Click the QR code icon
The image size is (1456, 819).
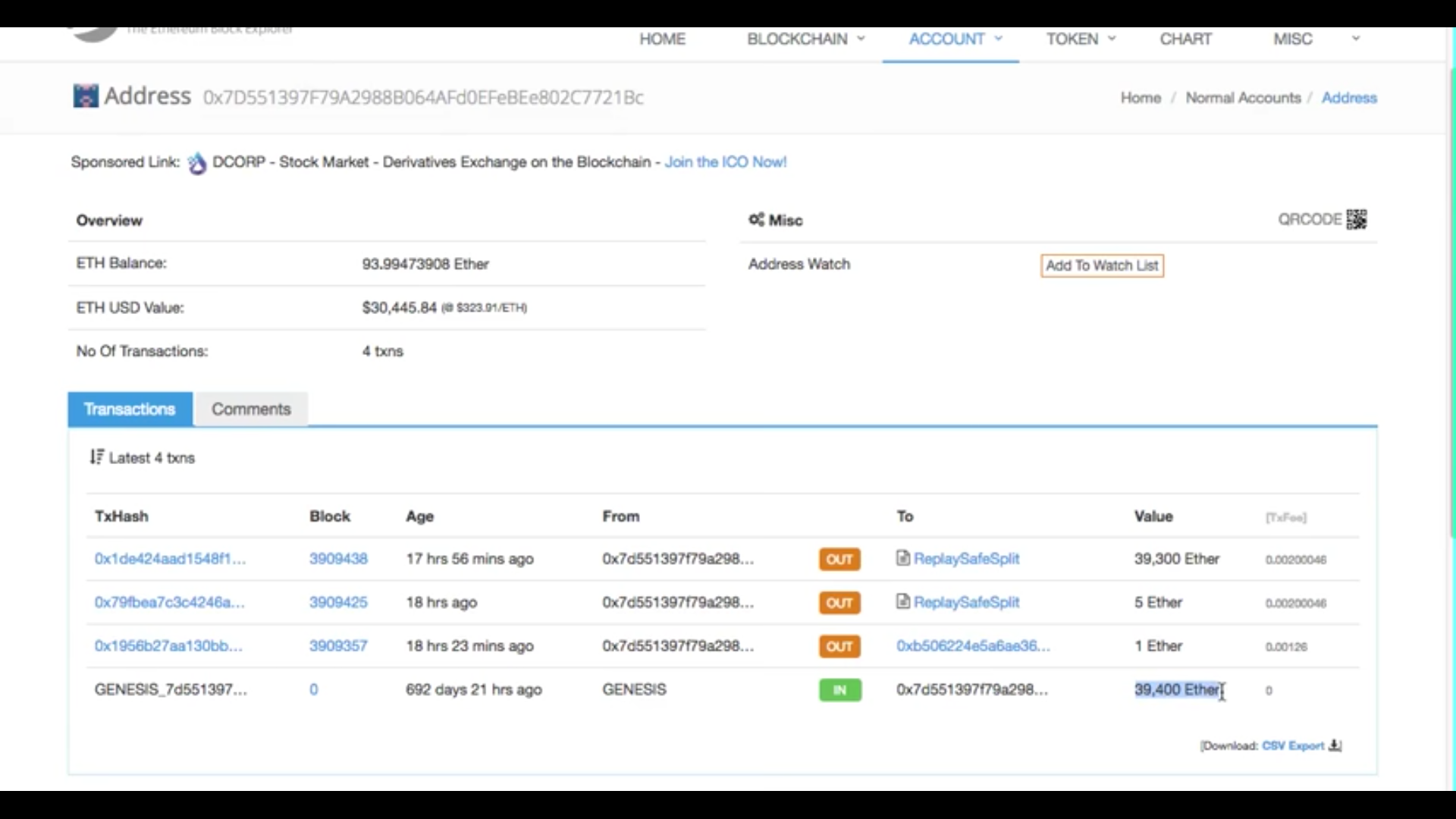pyautogui.click(x=1357, y=219)
